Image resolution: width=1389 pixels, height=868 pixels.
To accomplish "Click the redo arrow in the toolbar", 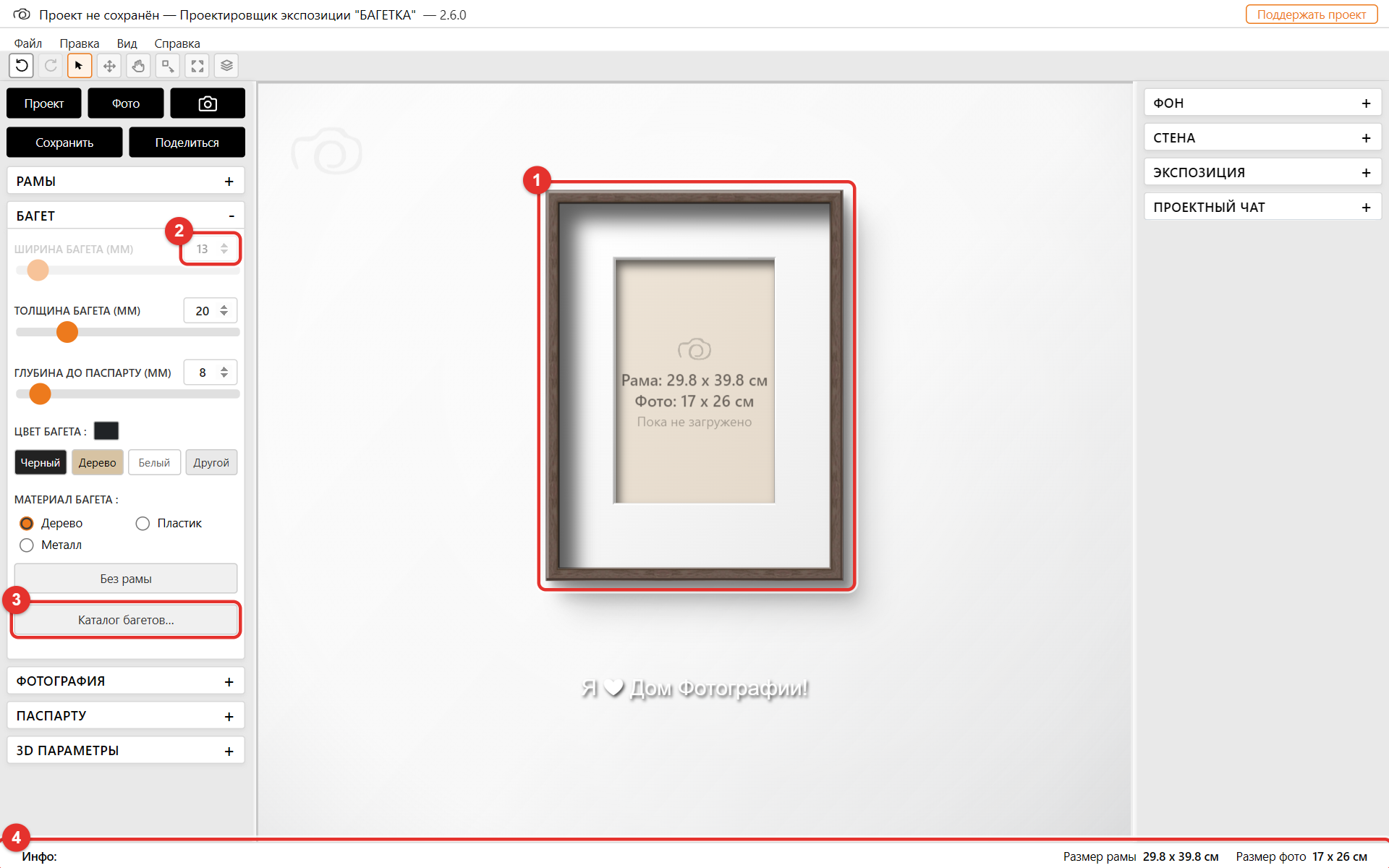I will click(51, 66).
